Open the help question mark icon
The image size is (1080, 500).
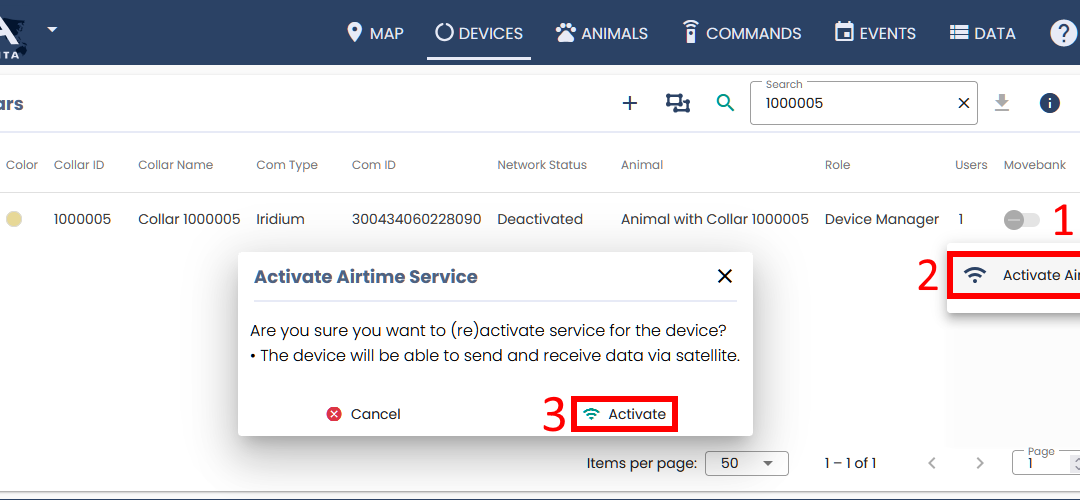point(1063,33)
